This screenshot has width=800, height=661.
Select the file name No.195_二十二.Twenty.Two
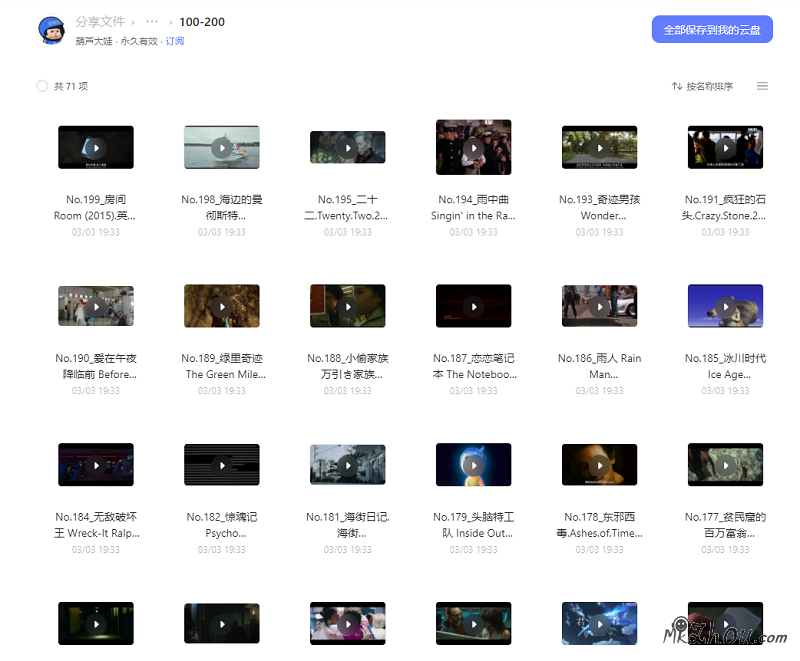coord(347,208)
